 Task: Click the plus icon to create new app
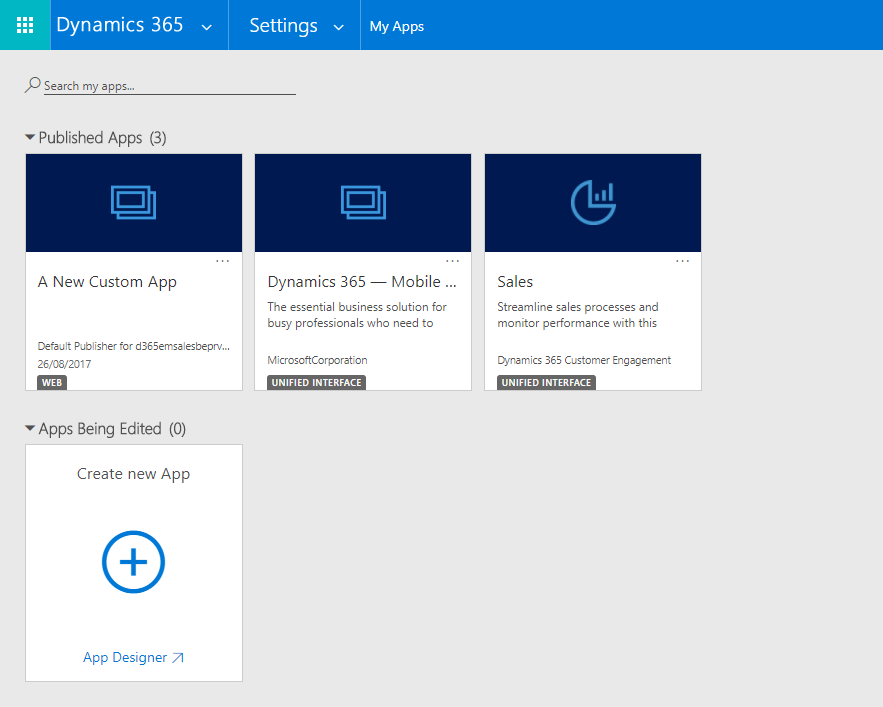tap(133, 562)
